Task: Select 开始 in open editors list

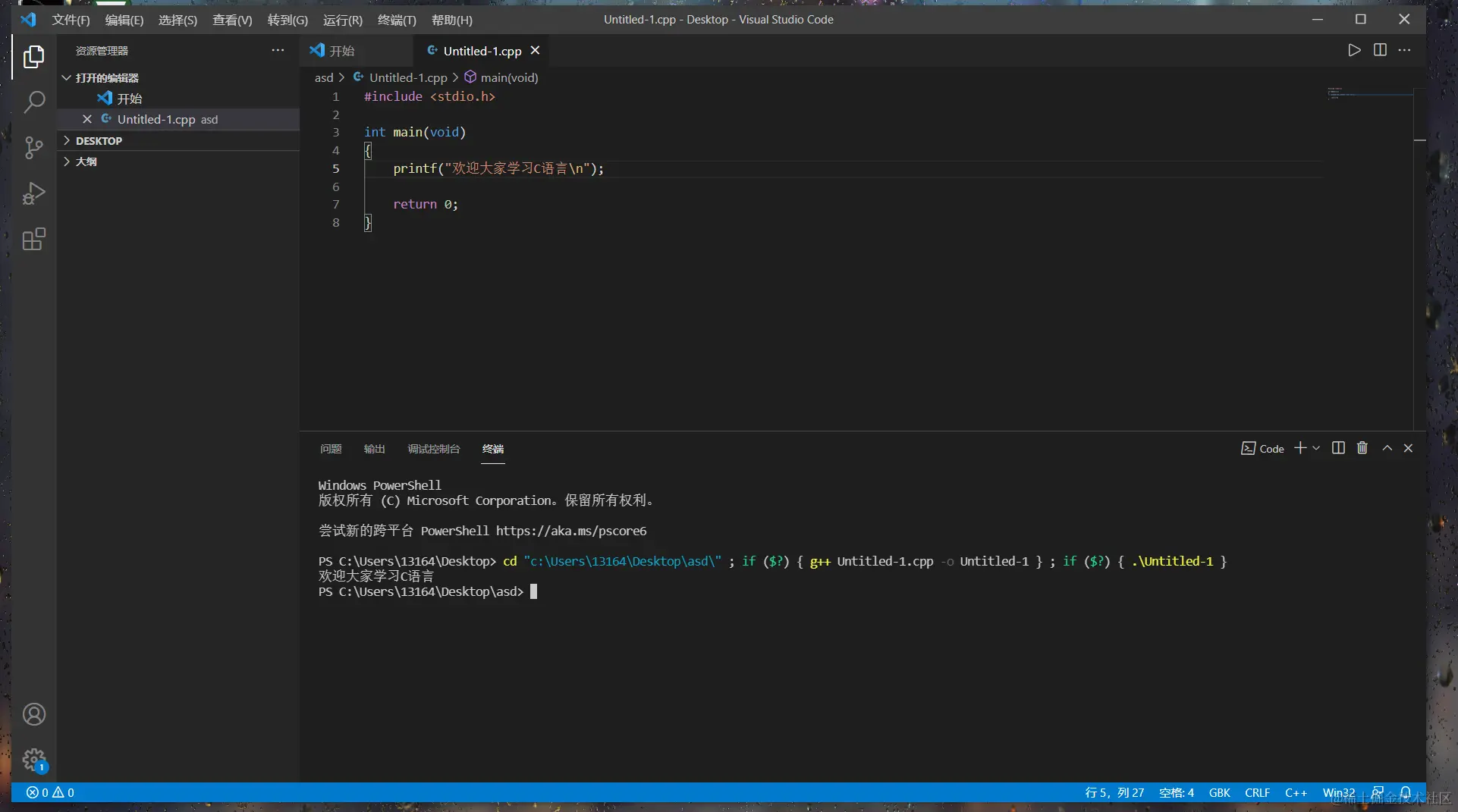Action: pos(178,99)
